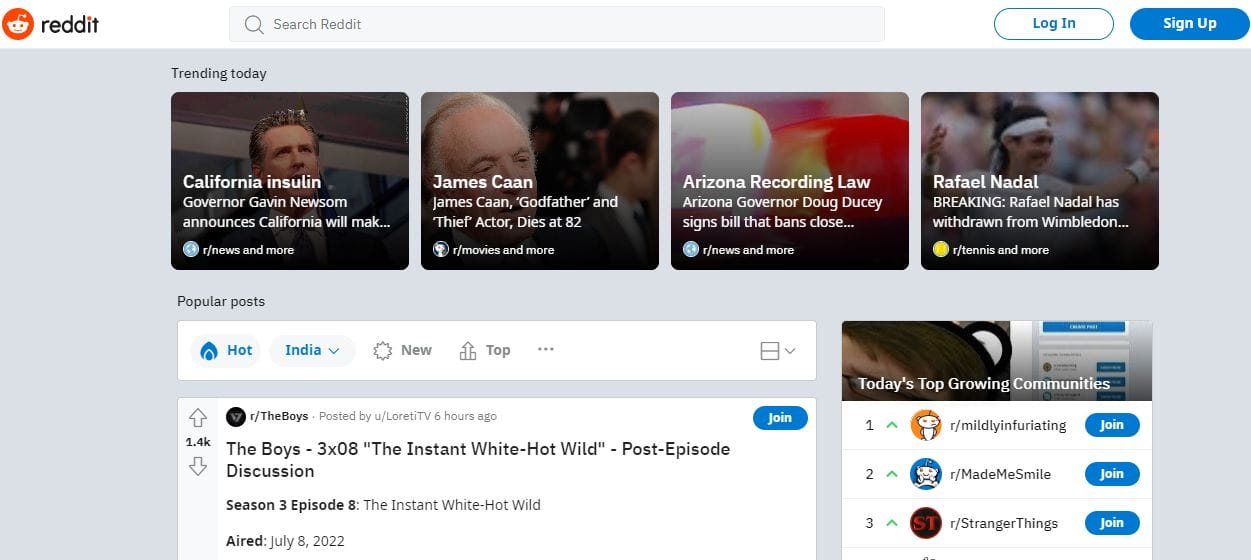Select the Top sort tab
This screenshot has height=560, width=1251.
484,351
